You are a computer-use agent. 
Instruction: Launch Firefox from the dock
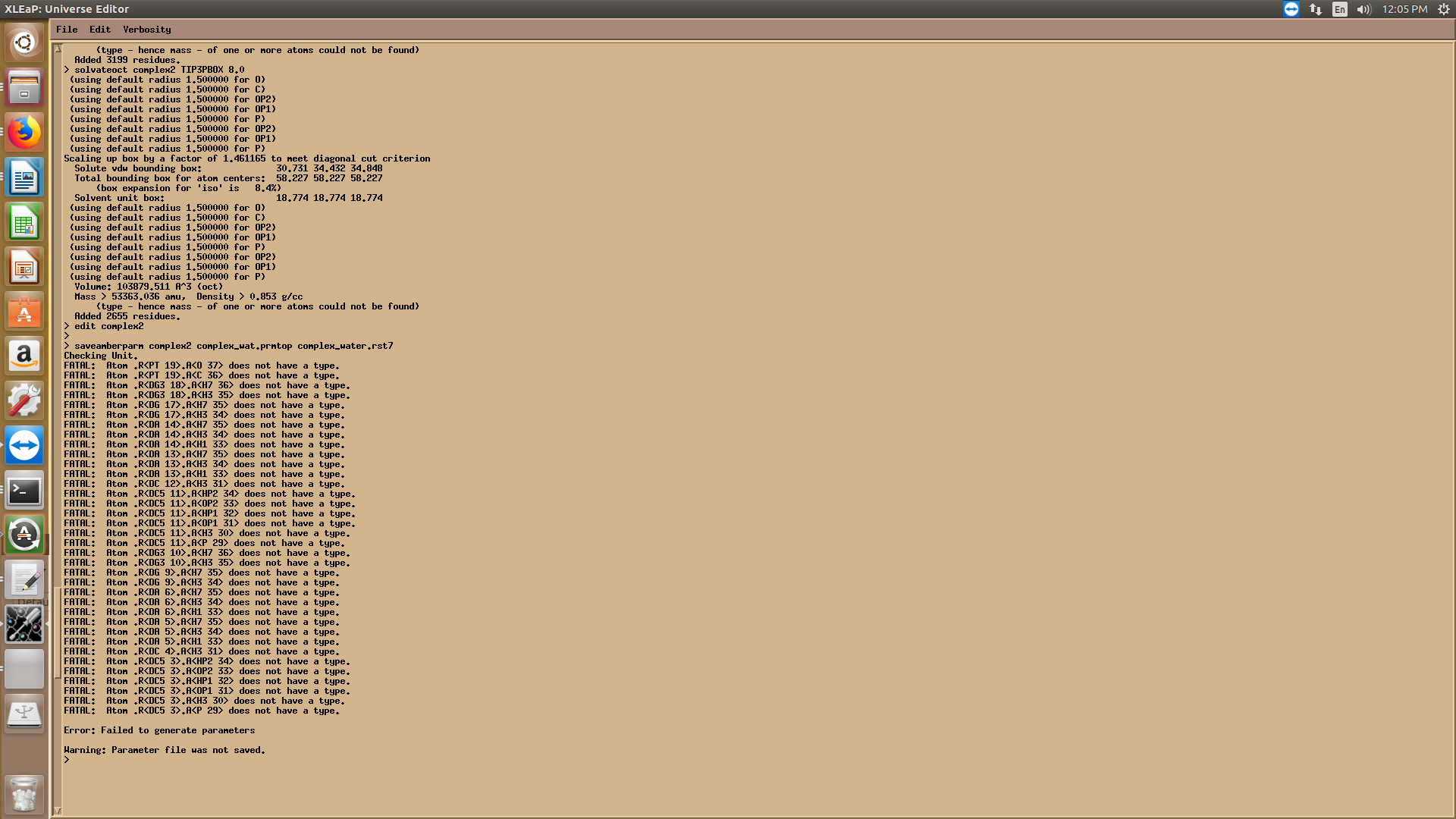(24, 133)
